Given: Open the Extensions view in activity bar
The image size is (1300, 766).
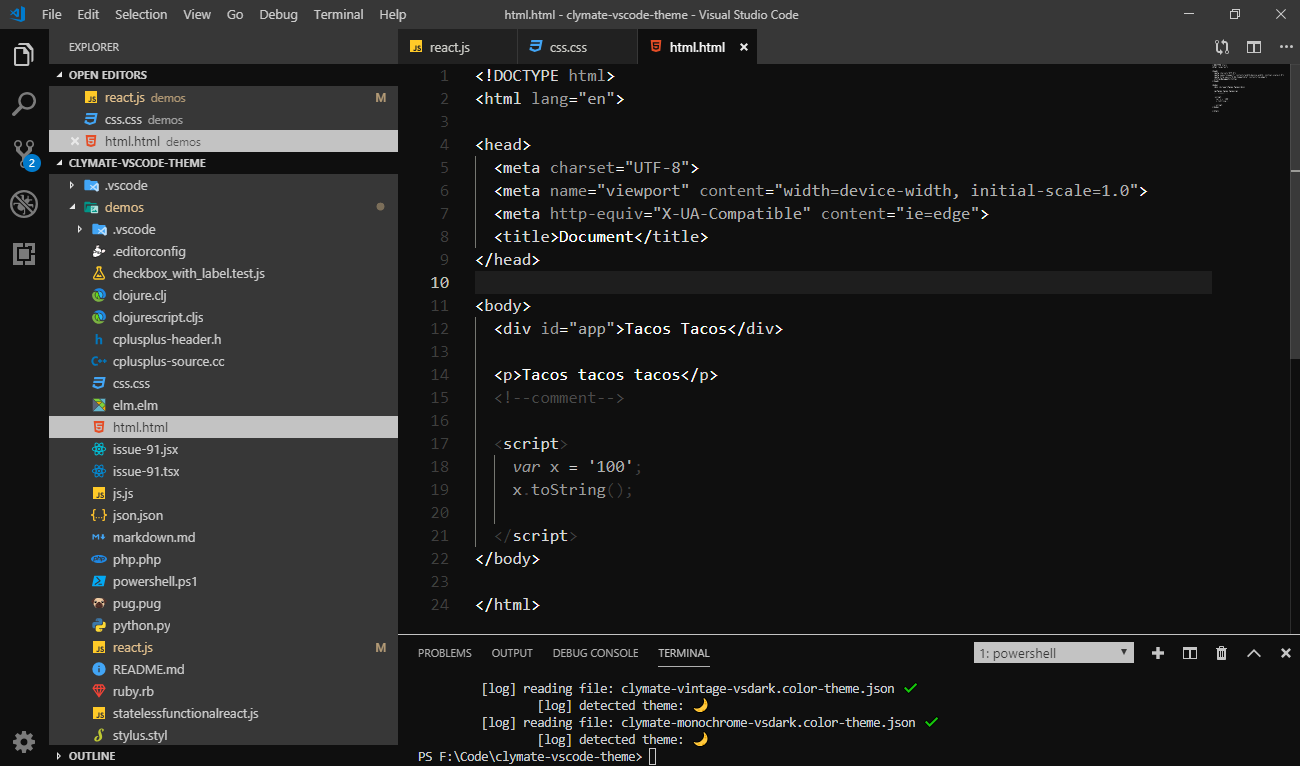Looking at the screenshot, I should pyautogui.click(x=24, y=253).
